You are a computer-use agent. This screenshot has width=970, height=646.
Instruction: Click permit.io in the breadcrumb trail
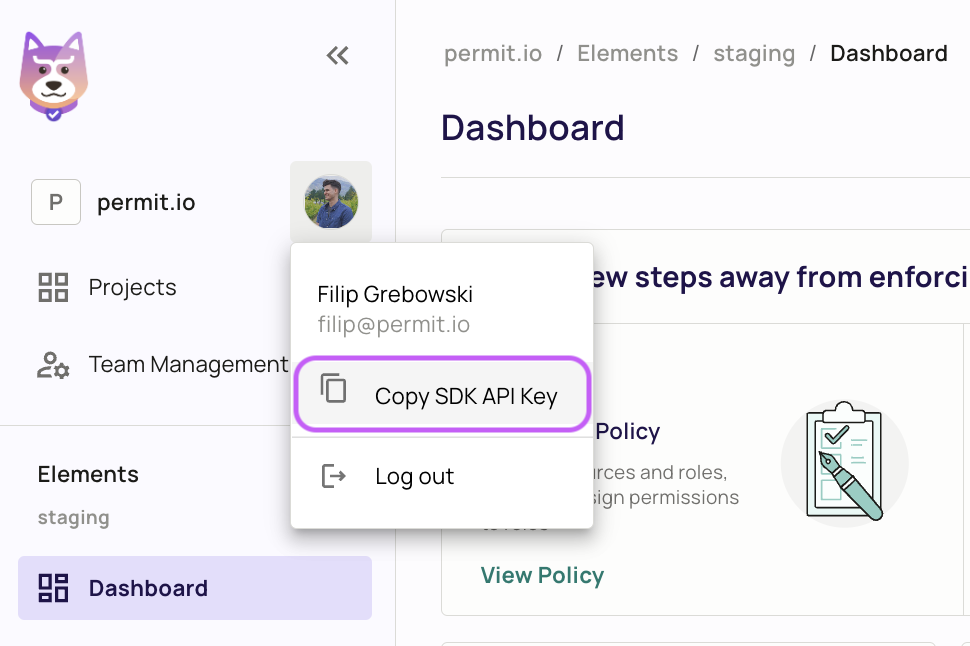(492, 53)
